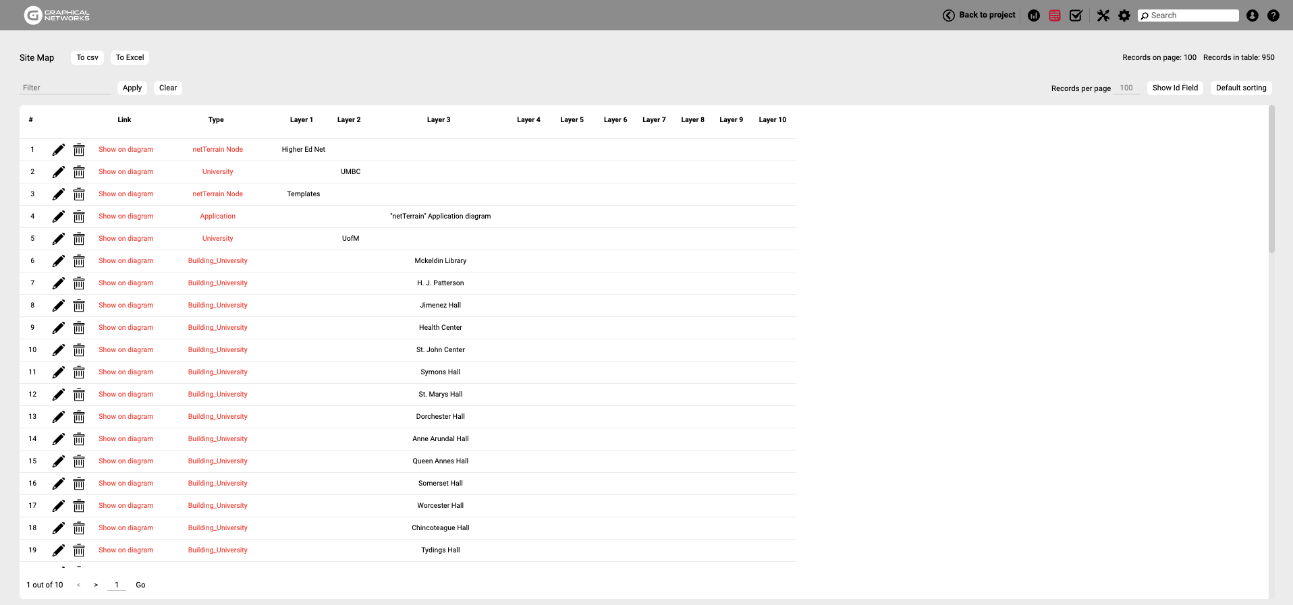Click the edit pencil for row 12
The width and height of the screenshot is (1293, 605).
point(58,395)
